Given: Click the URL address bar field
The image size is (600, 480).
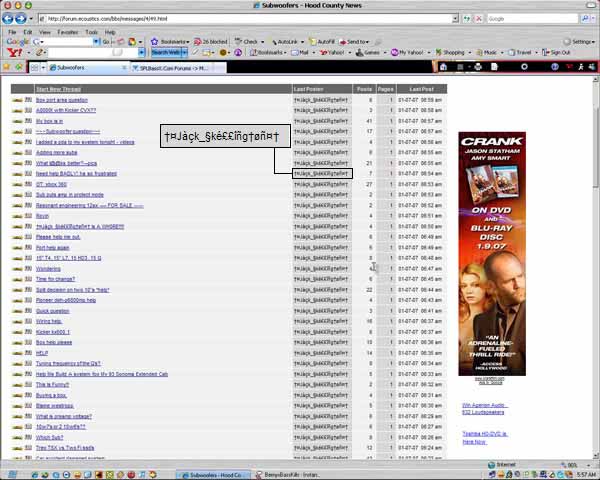Looking at the screenshot, I should [246, 18].
